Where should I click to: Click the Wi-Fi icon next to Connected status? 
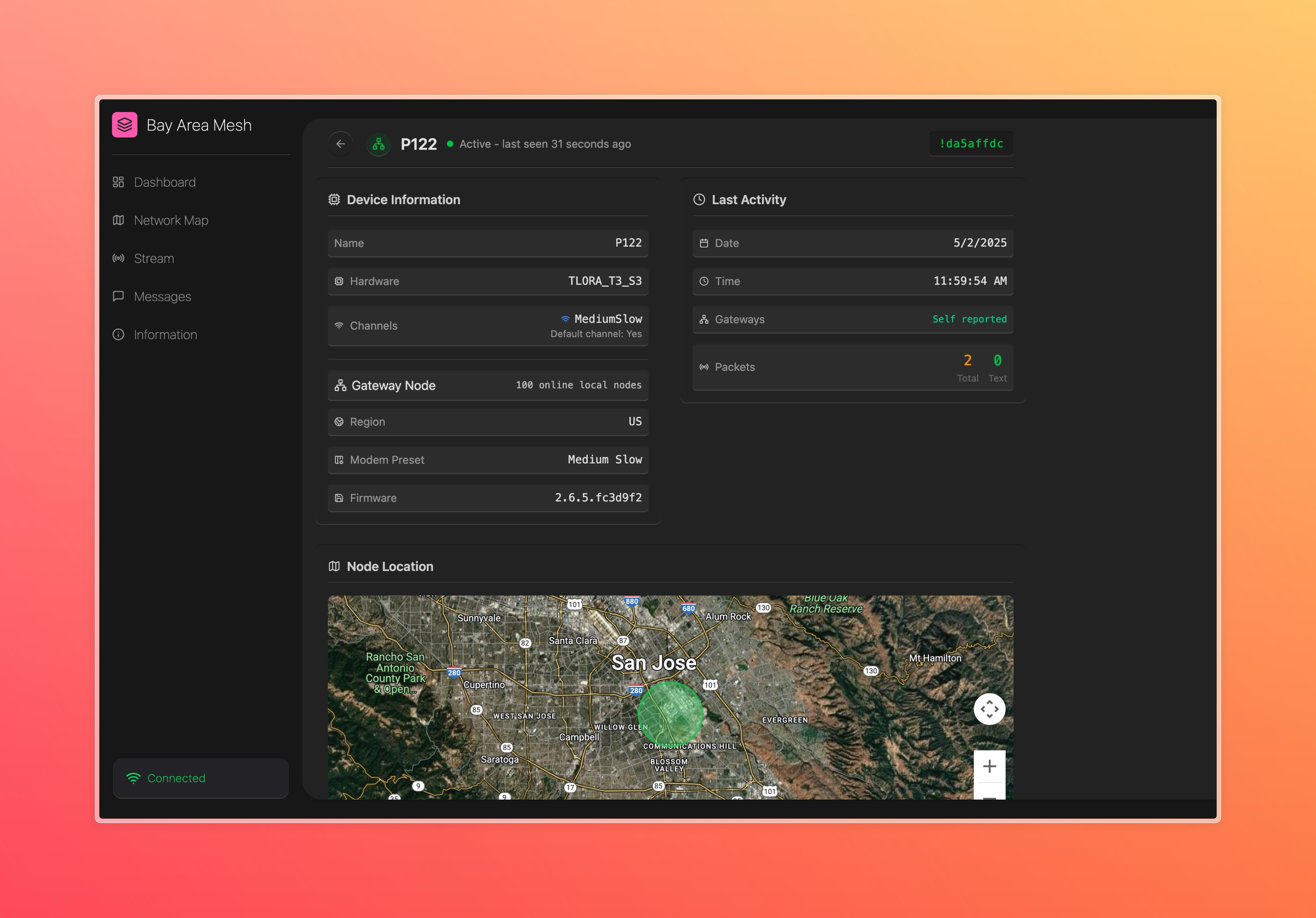[133, 778]
